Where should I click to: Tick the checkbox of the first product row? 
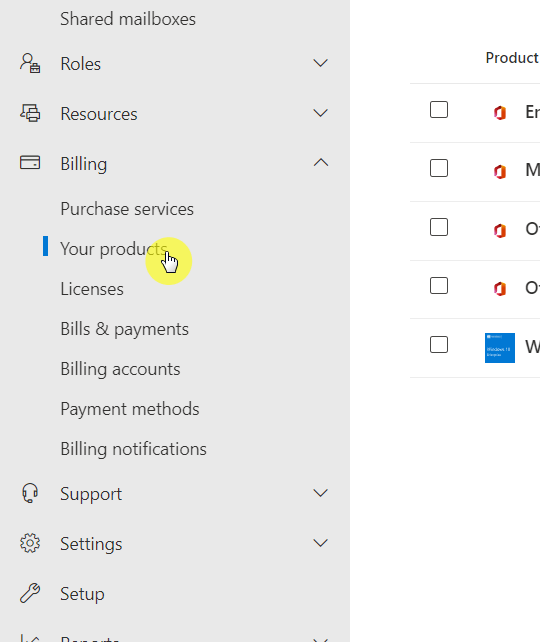coord(438,110)
